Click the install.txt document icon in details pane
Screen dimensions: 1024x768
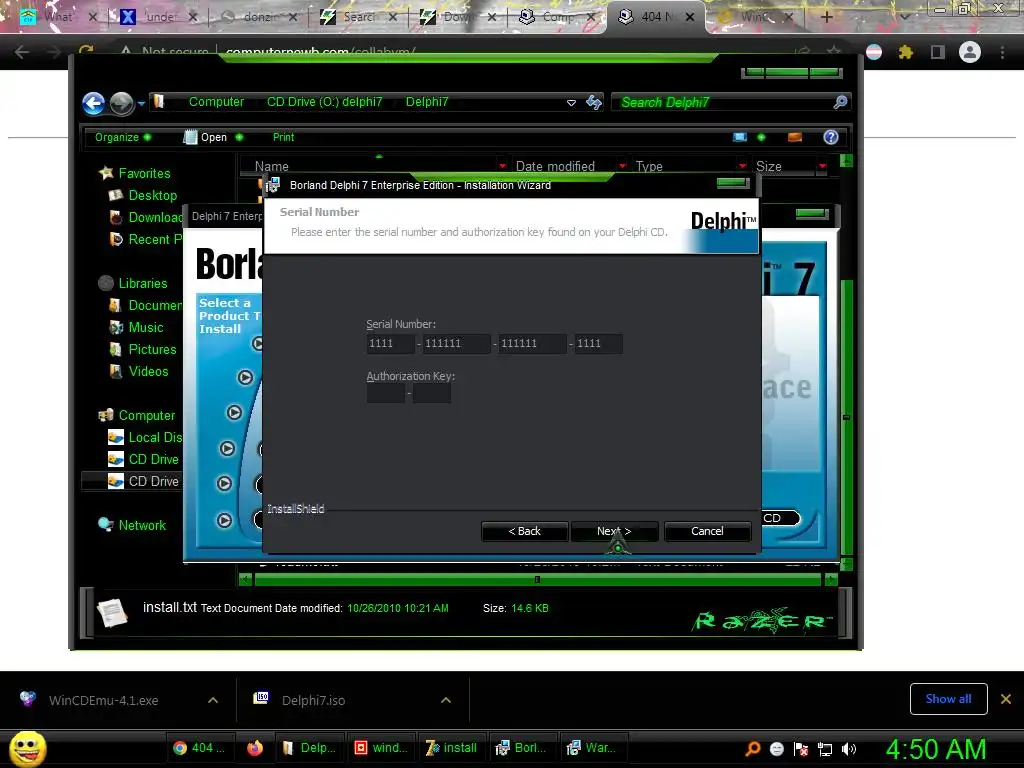112,613
